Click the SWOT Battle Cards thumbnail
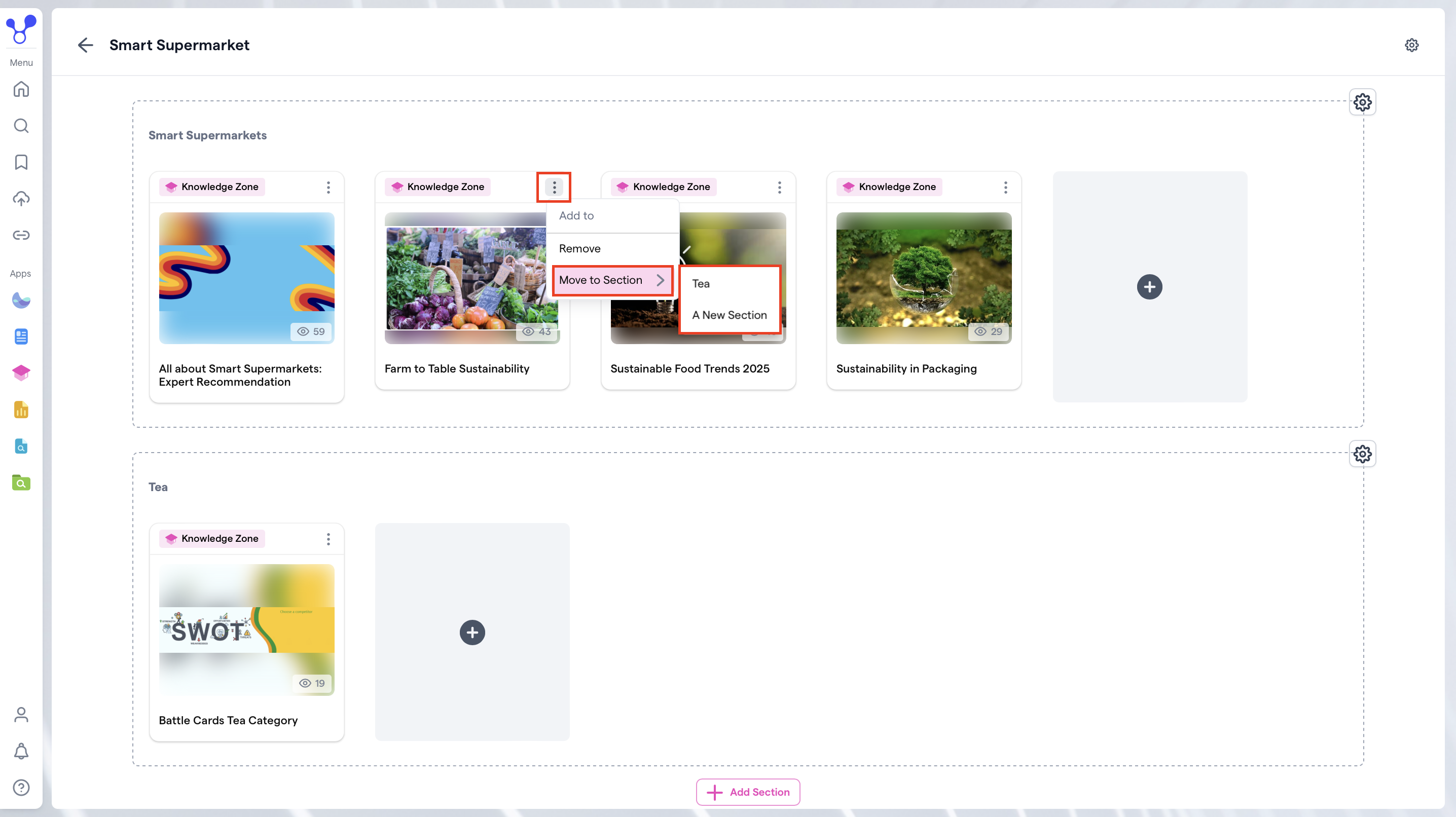The height and width of the screenshot is (817, 1456). tap(246, 630)
